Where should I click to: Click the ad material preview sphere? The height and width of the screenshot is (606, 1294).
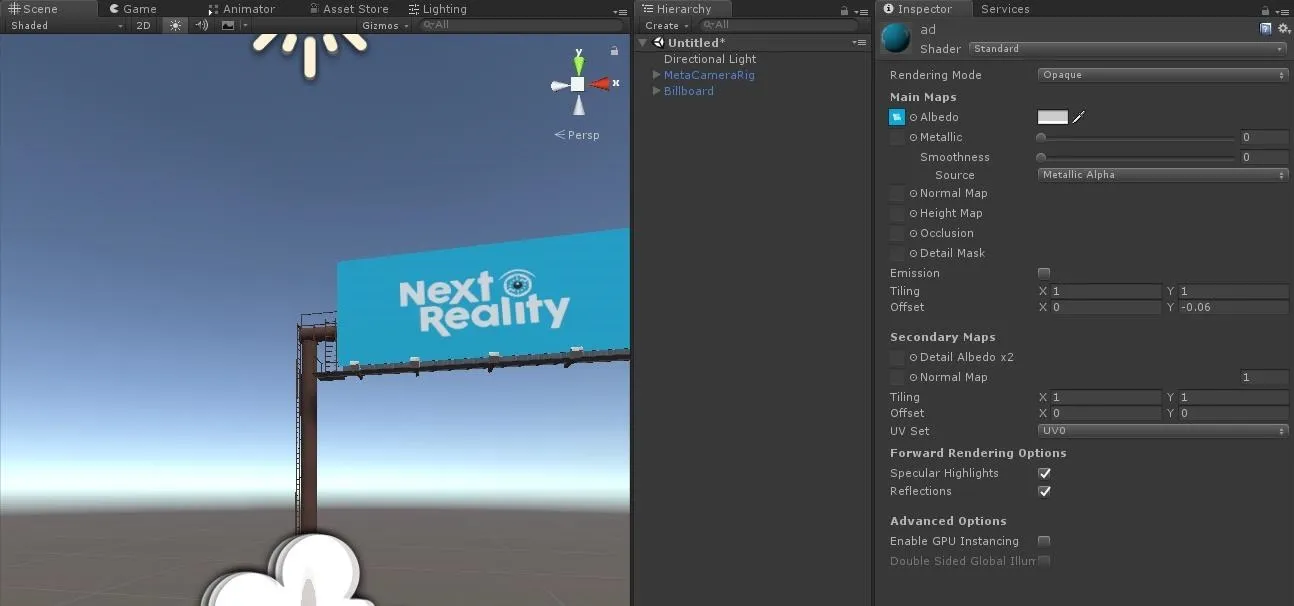coord(896,38)
